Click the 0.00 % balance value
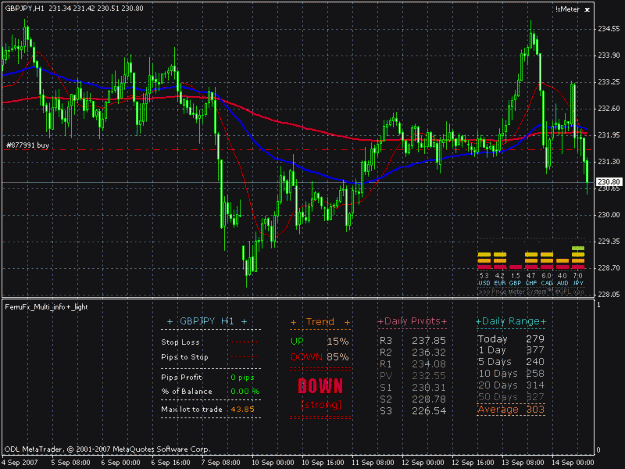This screenshot has height=469, width=625. coord(245,391)
